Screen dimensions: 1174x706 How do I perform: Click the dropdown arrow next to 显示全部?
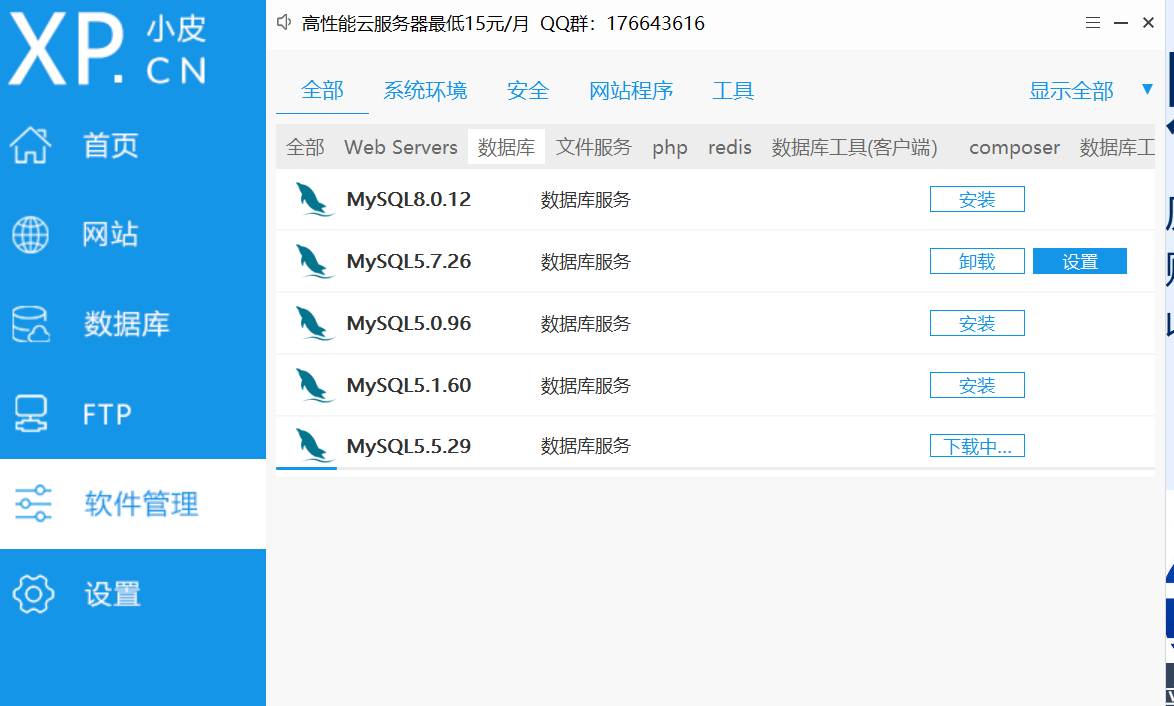click(1147, 90)
